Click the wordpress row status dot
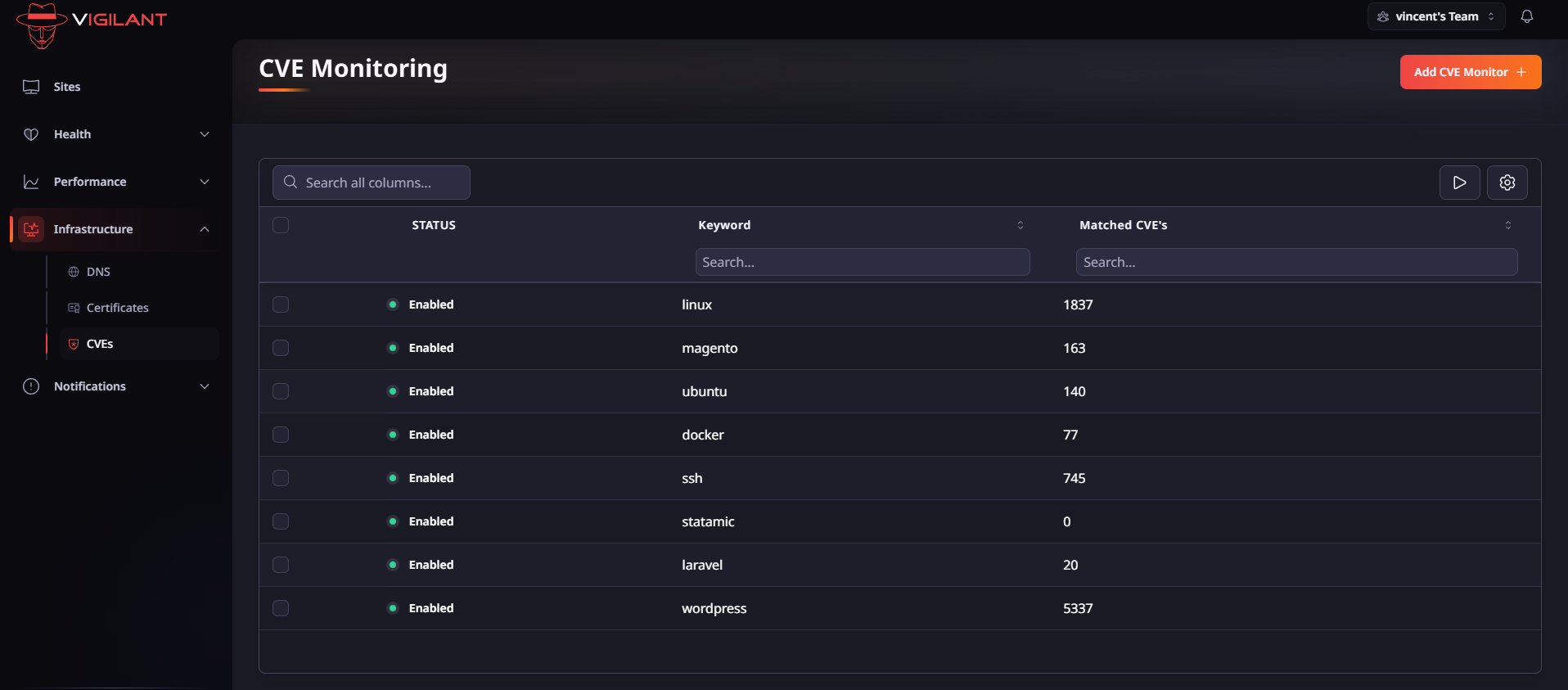Screen dimensions: 1568x690 (x=393, y=608)
